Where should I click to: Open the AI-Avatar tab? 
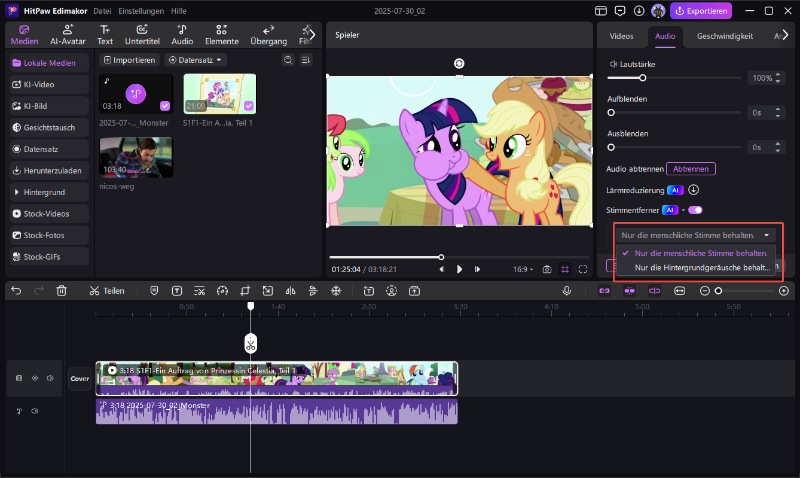click(x=67, y=35)
